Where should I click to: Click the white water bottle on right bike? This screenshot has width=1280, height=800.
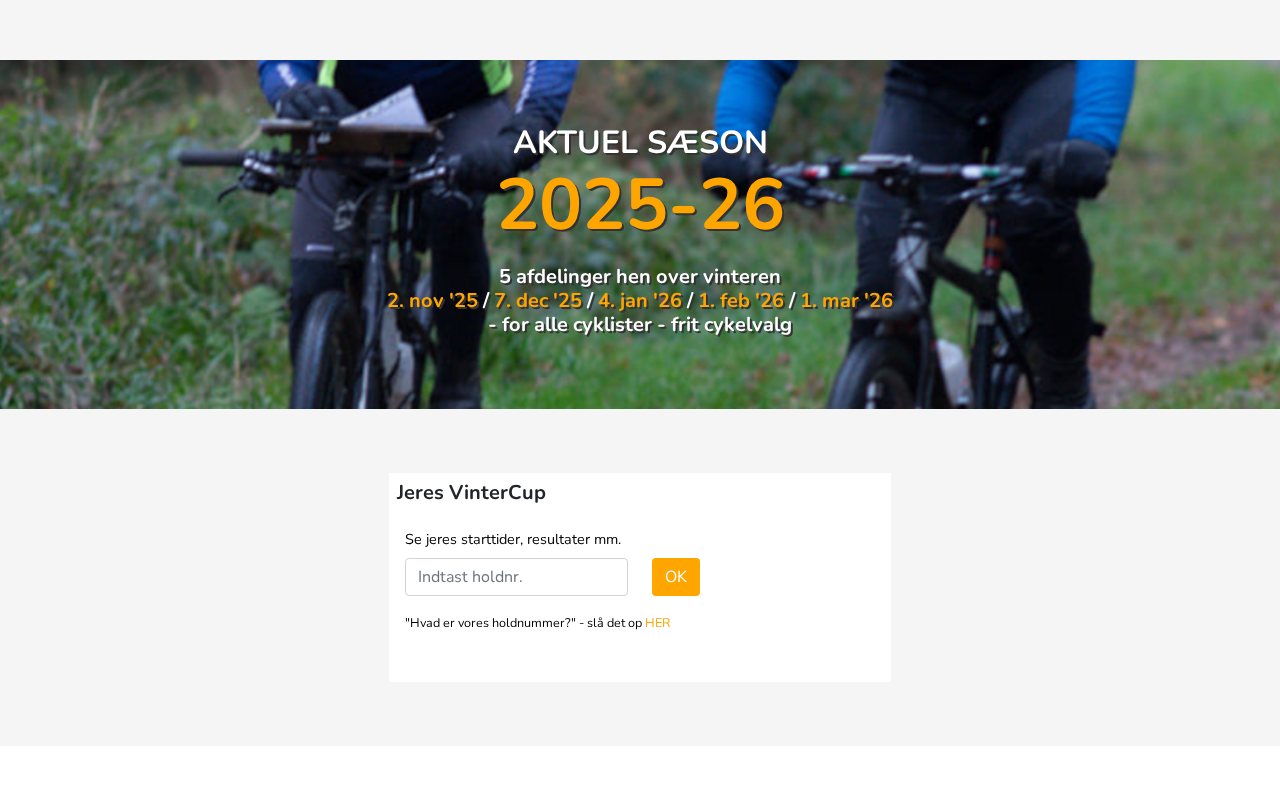[x=953, y=372]
